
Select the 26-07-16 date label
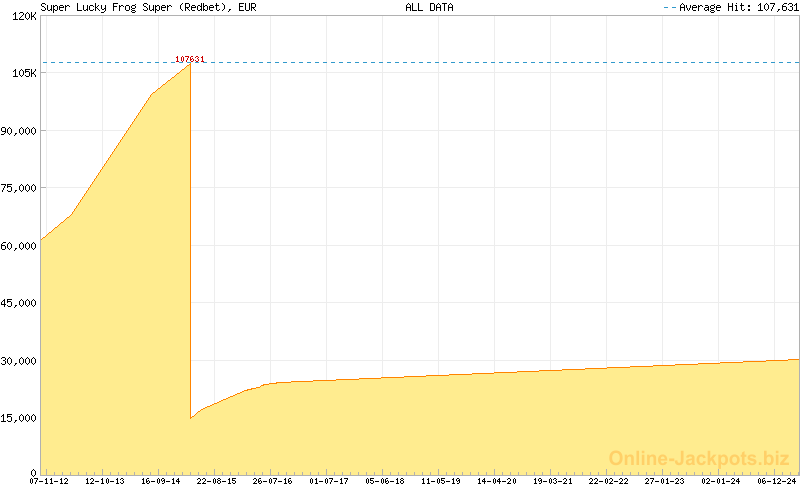[273, 481]
